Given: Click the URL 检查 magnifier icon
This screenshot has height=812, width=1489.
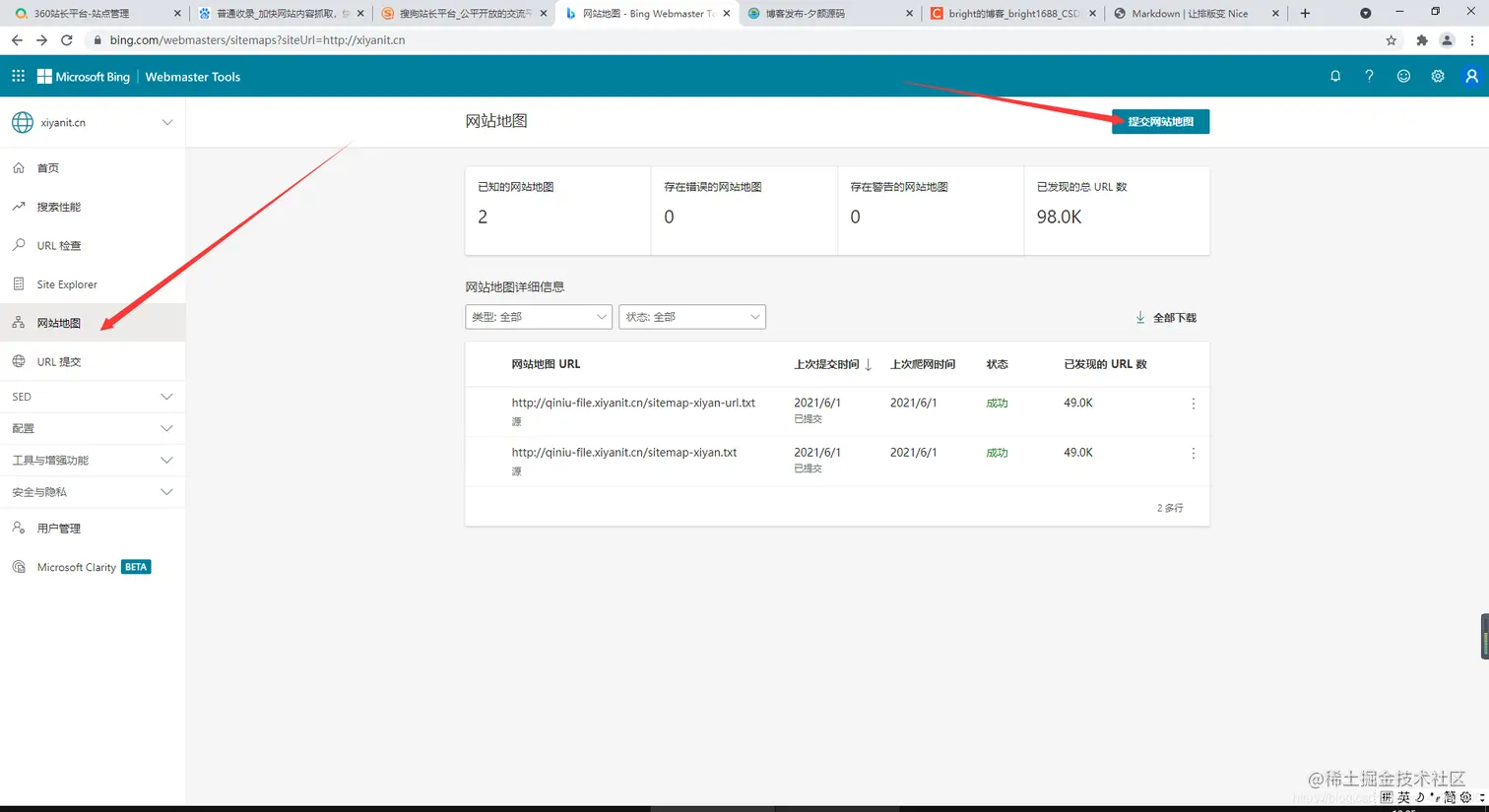Looking at the screenshot, I should coord(19,245).
